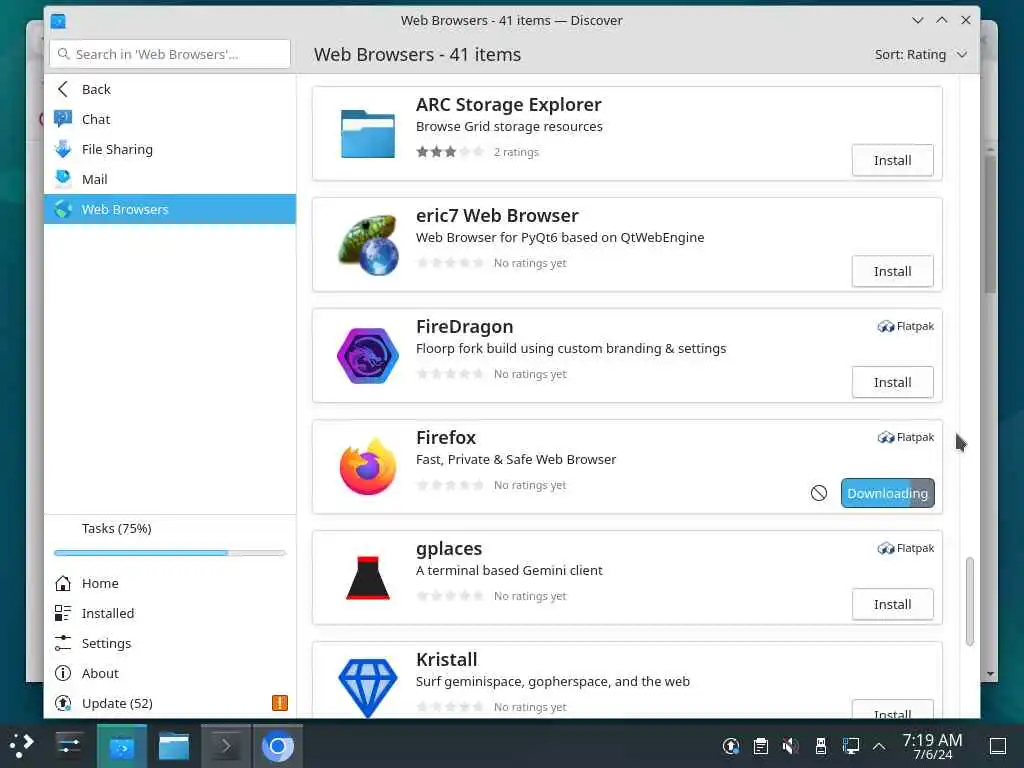Open the Sort: Rating dropdown
Screen dimensions: 1024x768
point(920,55)
